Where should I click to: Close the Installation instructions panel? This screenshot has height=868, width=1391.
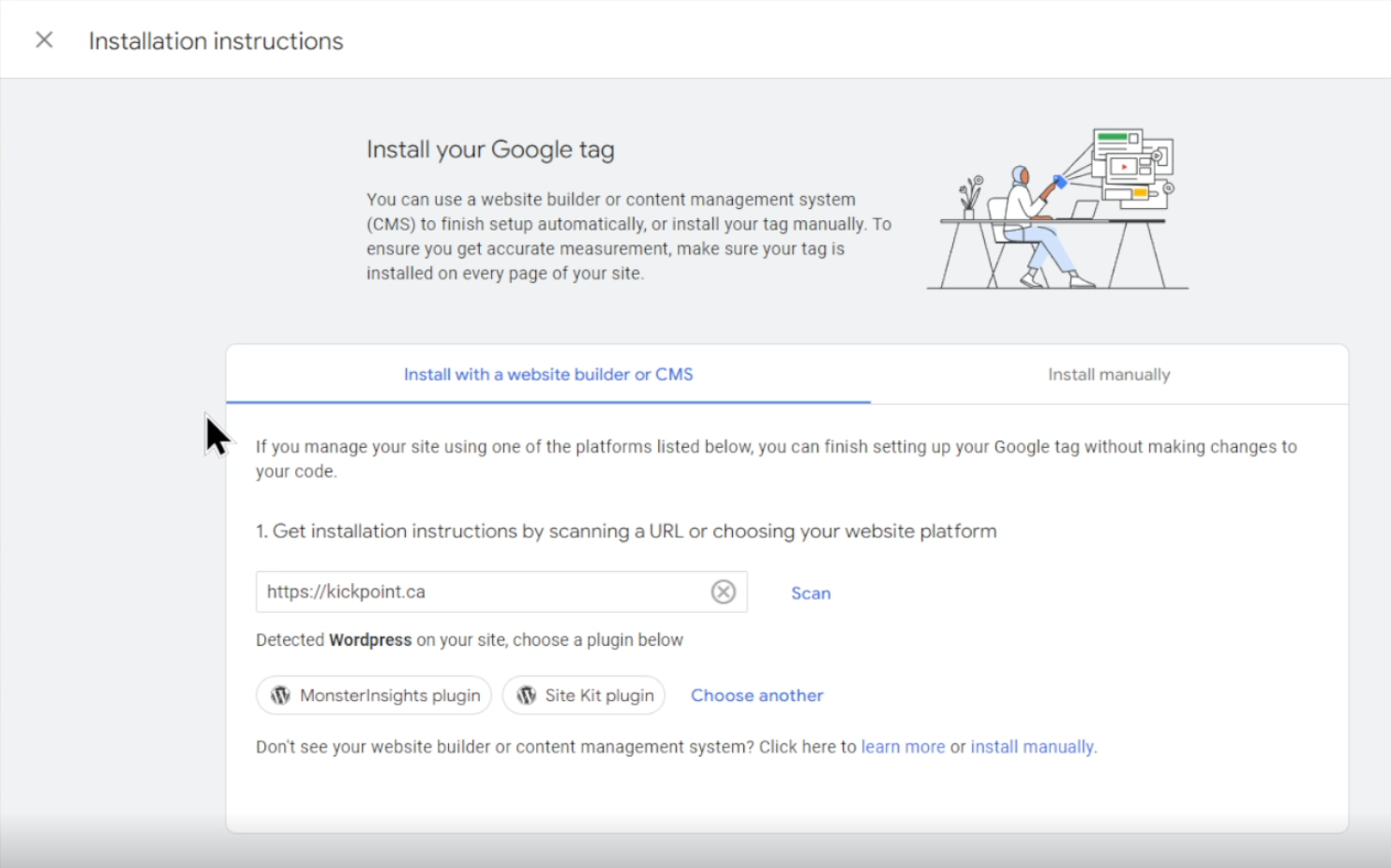[44, 40]
